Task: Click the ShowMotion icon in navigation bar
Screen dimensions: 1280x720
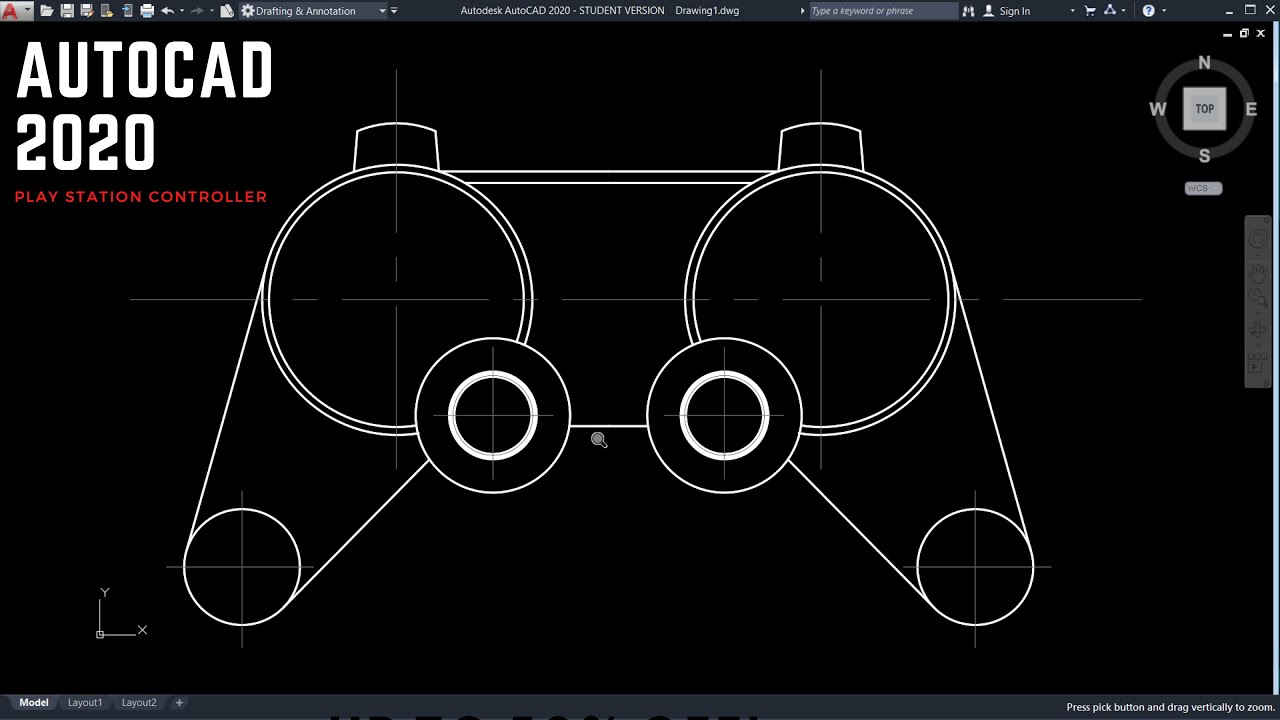Action: (x=1256, y=361)
